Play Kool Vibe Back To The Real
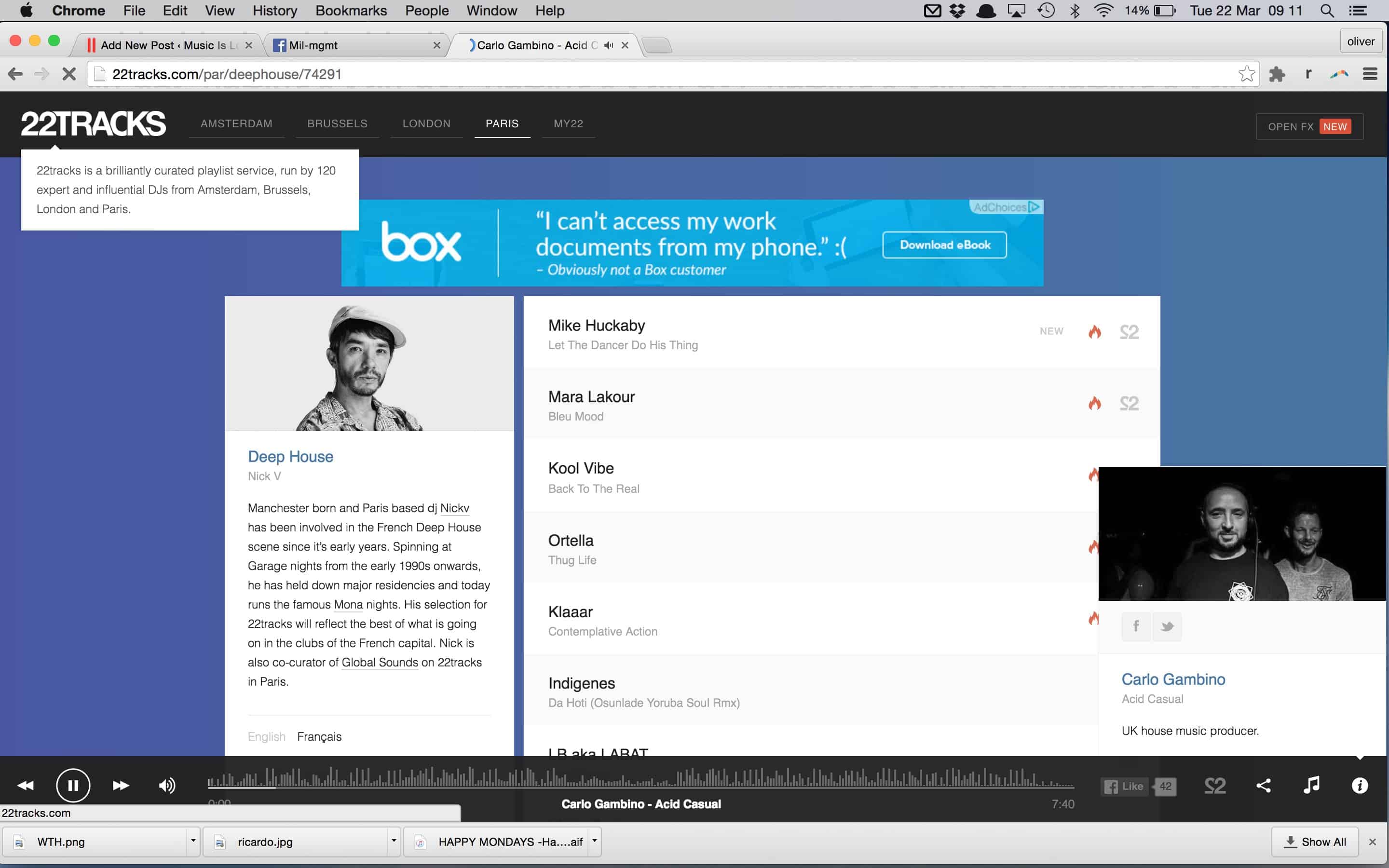The image size is (1389, 868). [810, 476]
